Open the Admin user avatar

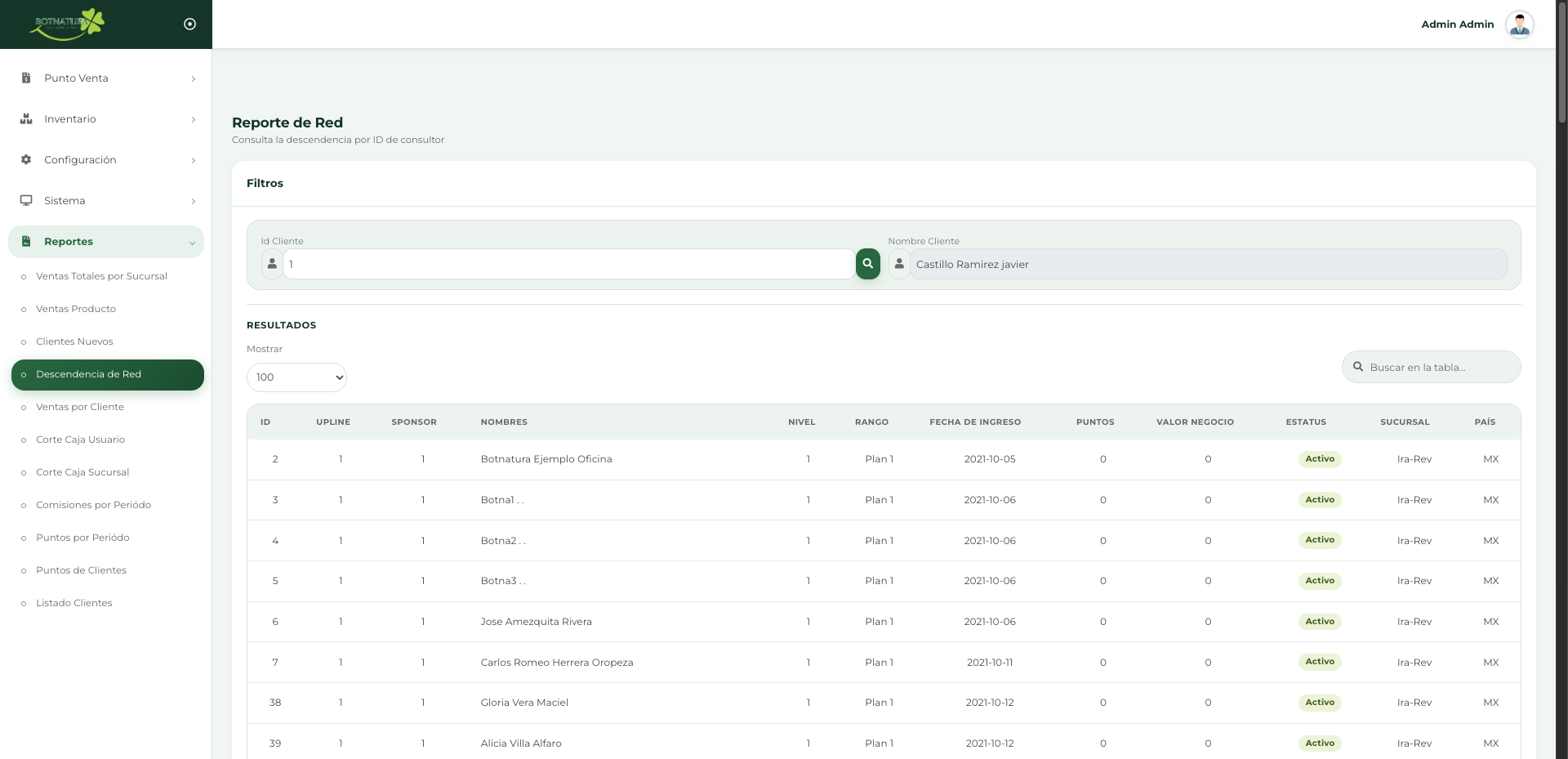pos(1519,25)
